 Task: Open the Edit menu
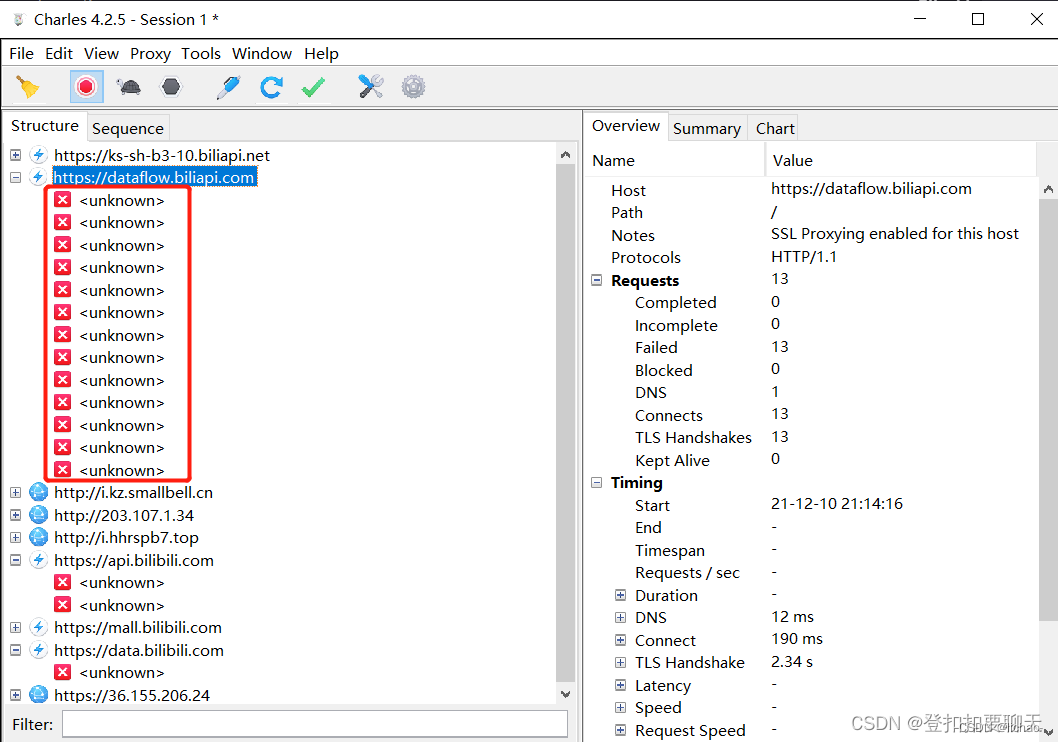tap(59, 53)
